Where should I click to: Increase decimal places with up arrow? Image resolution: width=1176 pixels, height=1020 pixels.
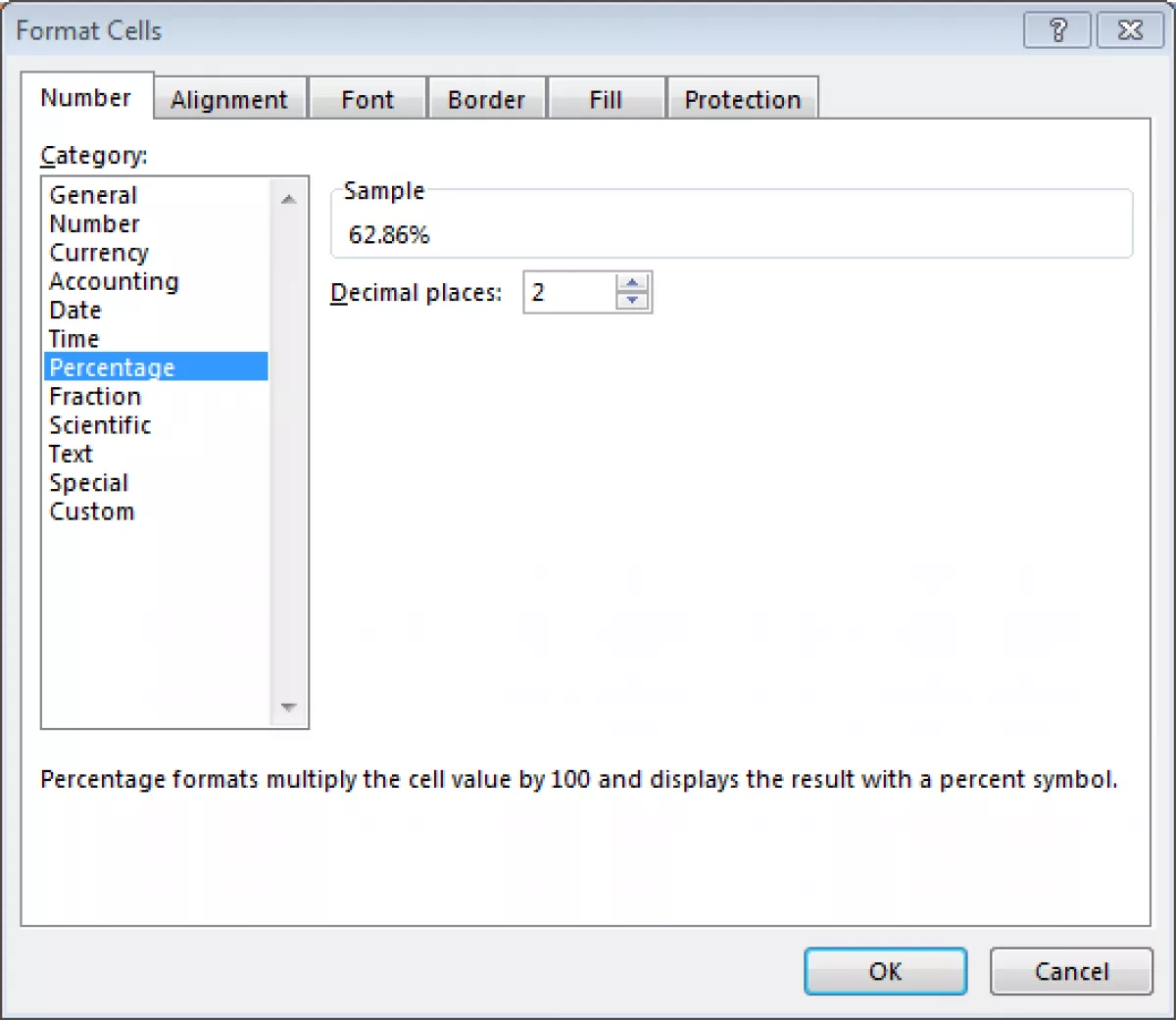tap(632, 283)
